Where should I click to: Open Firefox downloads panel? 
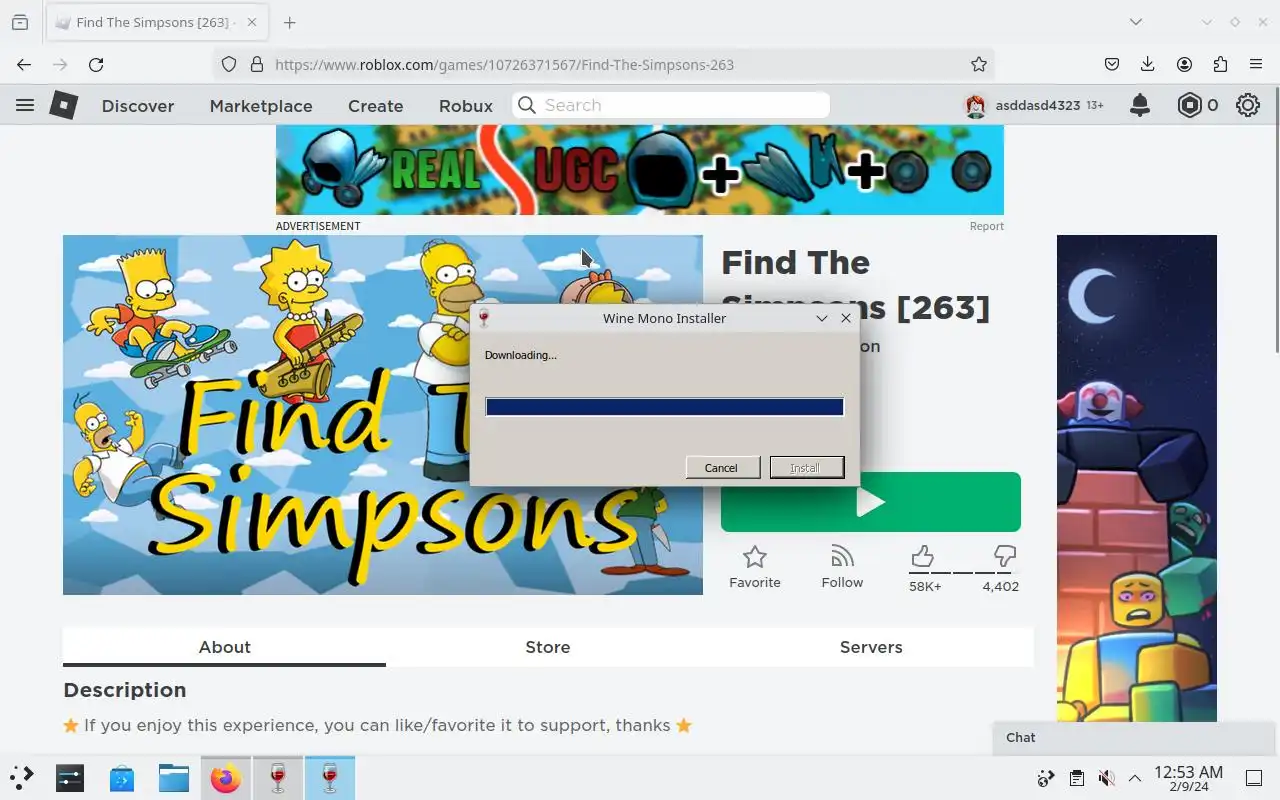pos(1148,64)
